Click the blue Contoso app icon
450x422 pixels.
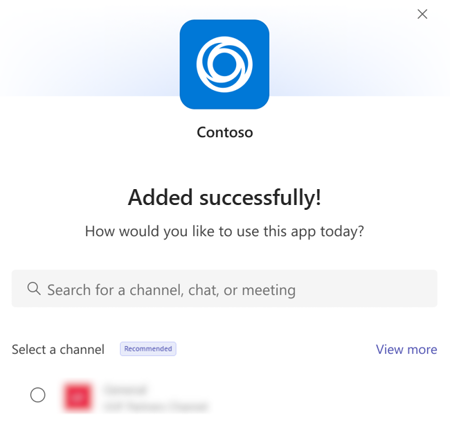tap(224, 64)
